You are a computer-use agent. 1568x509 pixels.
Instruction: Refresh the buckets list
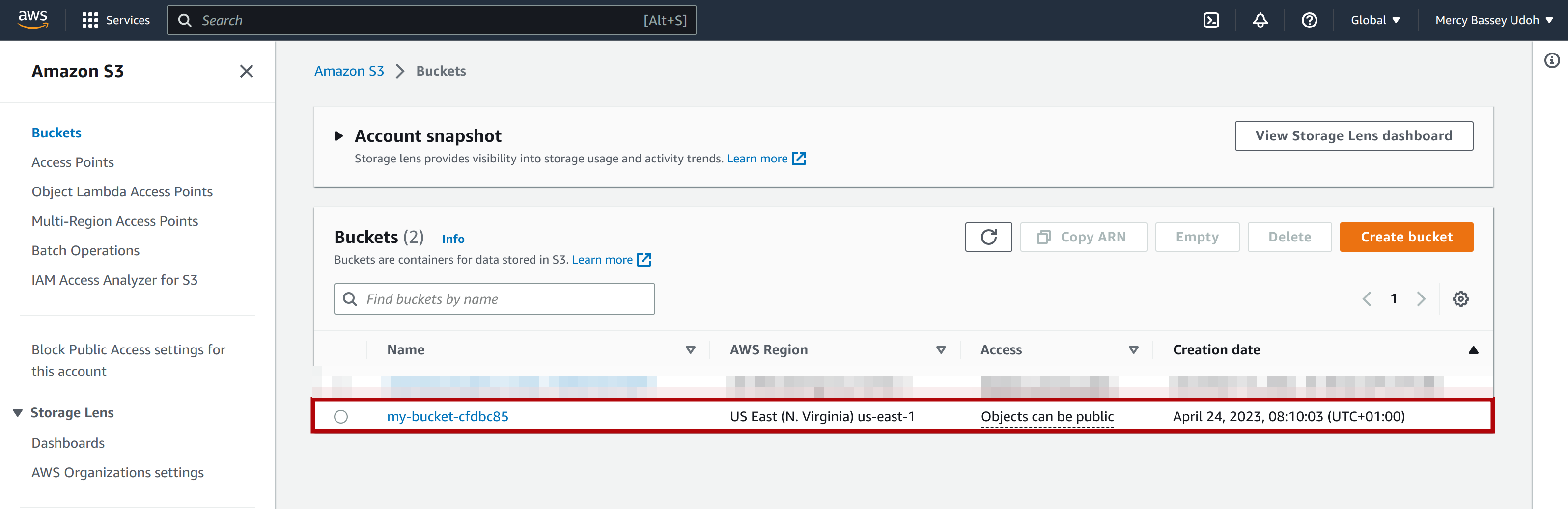click(988, 237)
